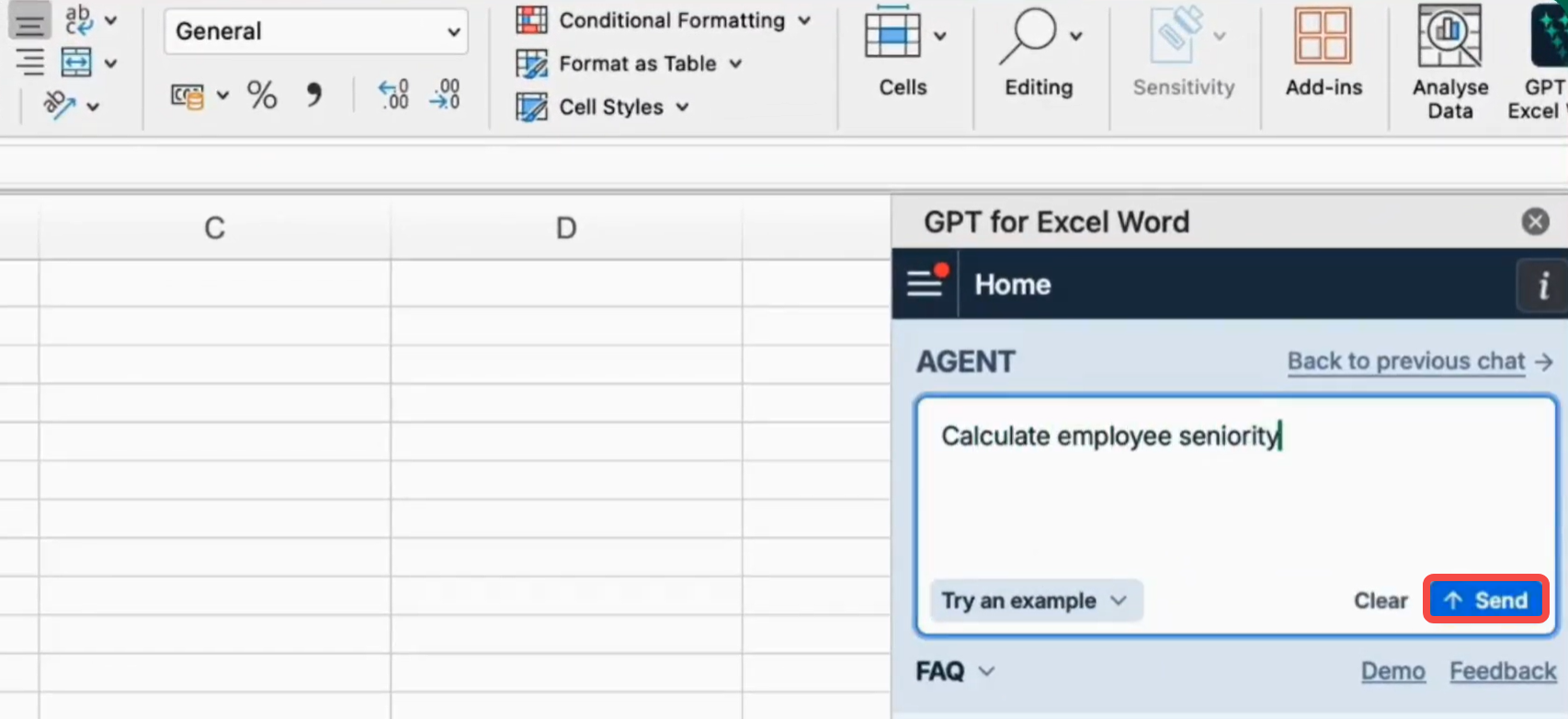
Task: Apply comma style format
Action: pos(314,94)
